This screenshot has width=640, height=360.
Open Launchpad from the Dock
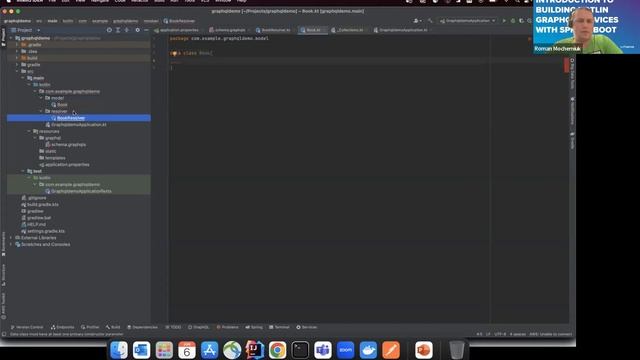click(x=164, y=350)
